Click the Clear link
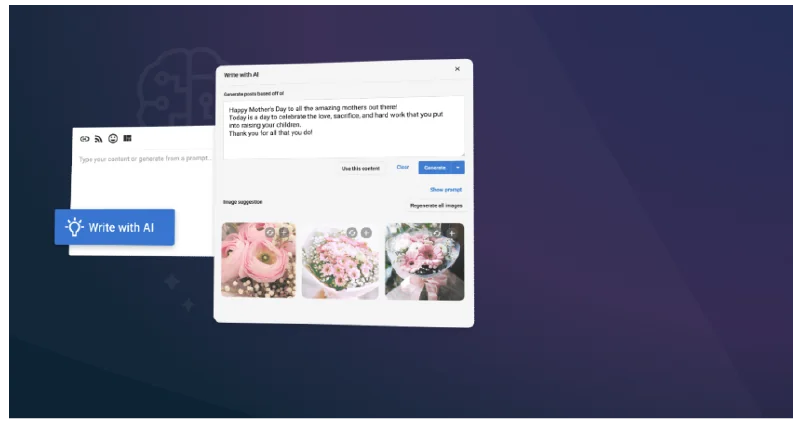The image size is (802, 424). coord(403,167)
